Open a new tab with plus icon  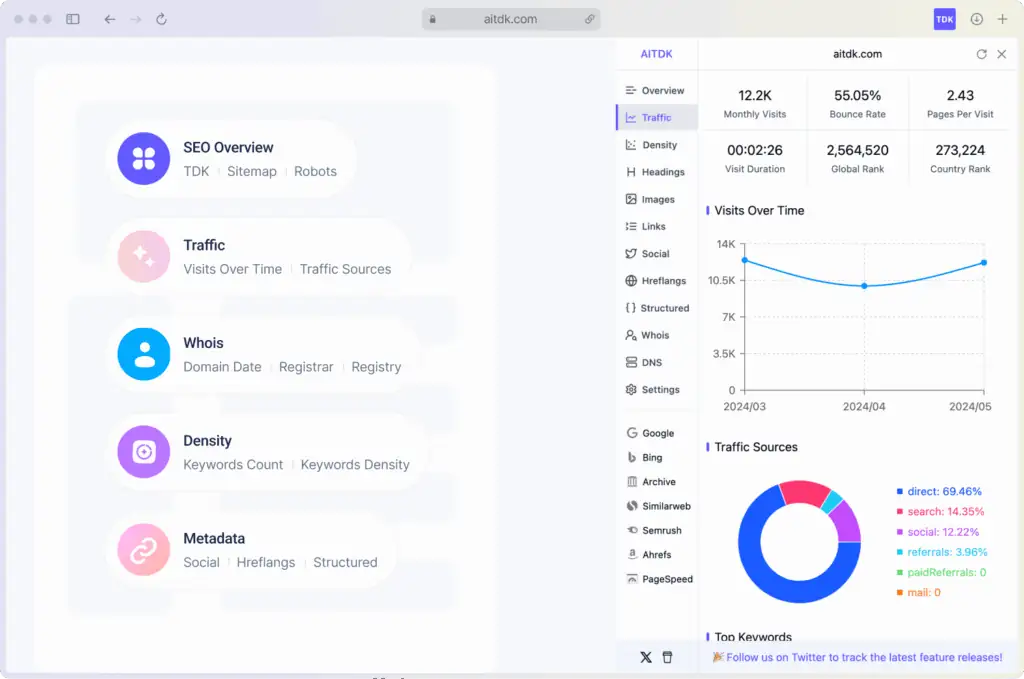[1002, 19]
